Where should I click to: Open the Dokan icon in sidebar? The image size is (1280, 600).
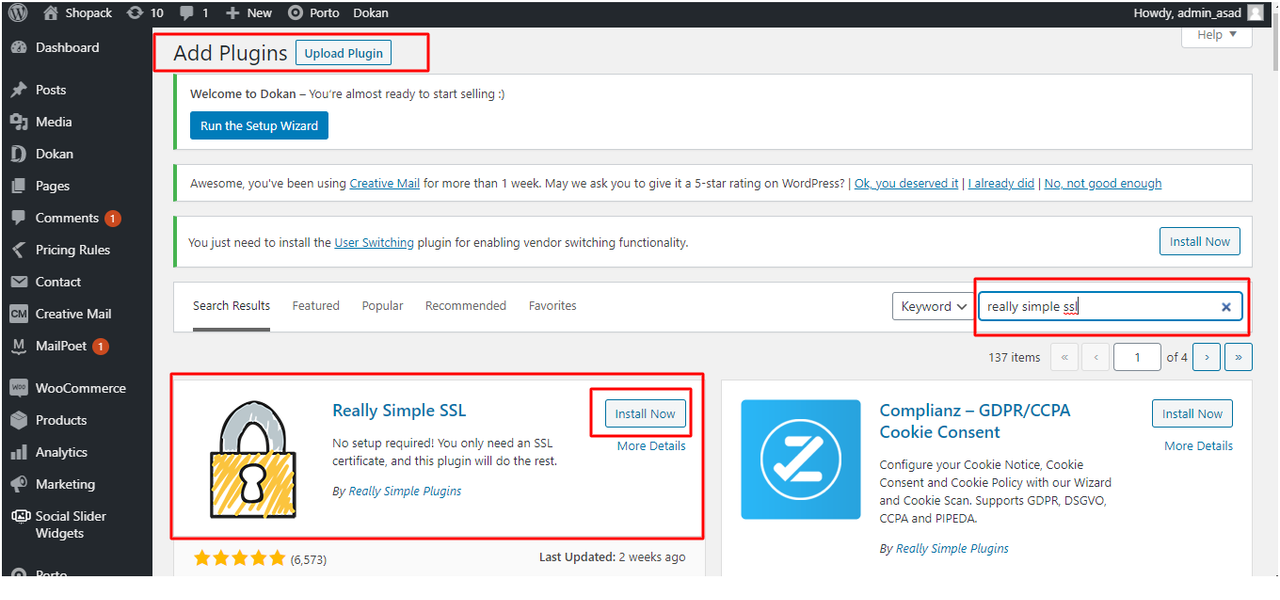pos(19,154)
